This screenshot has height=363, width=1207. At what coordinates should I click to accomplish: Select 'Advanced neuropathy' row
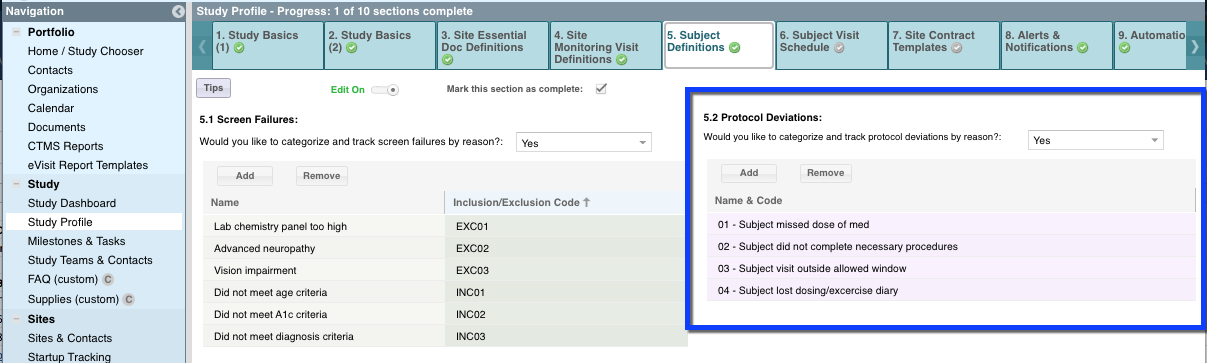pos(445,248)
